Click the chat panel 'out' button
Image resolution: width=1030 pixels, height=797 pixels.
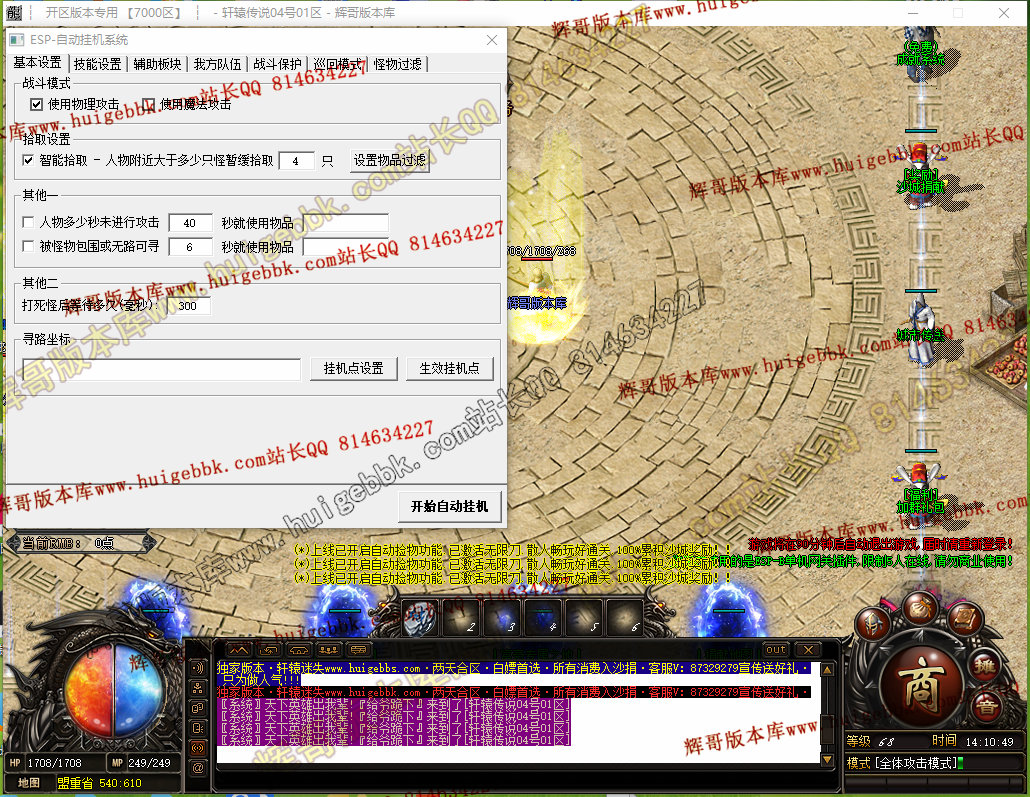tap(776, 650)
